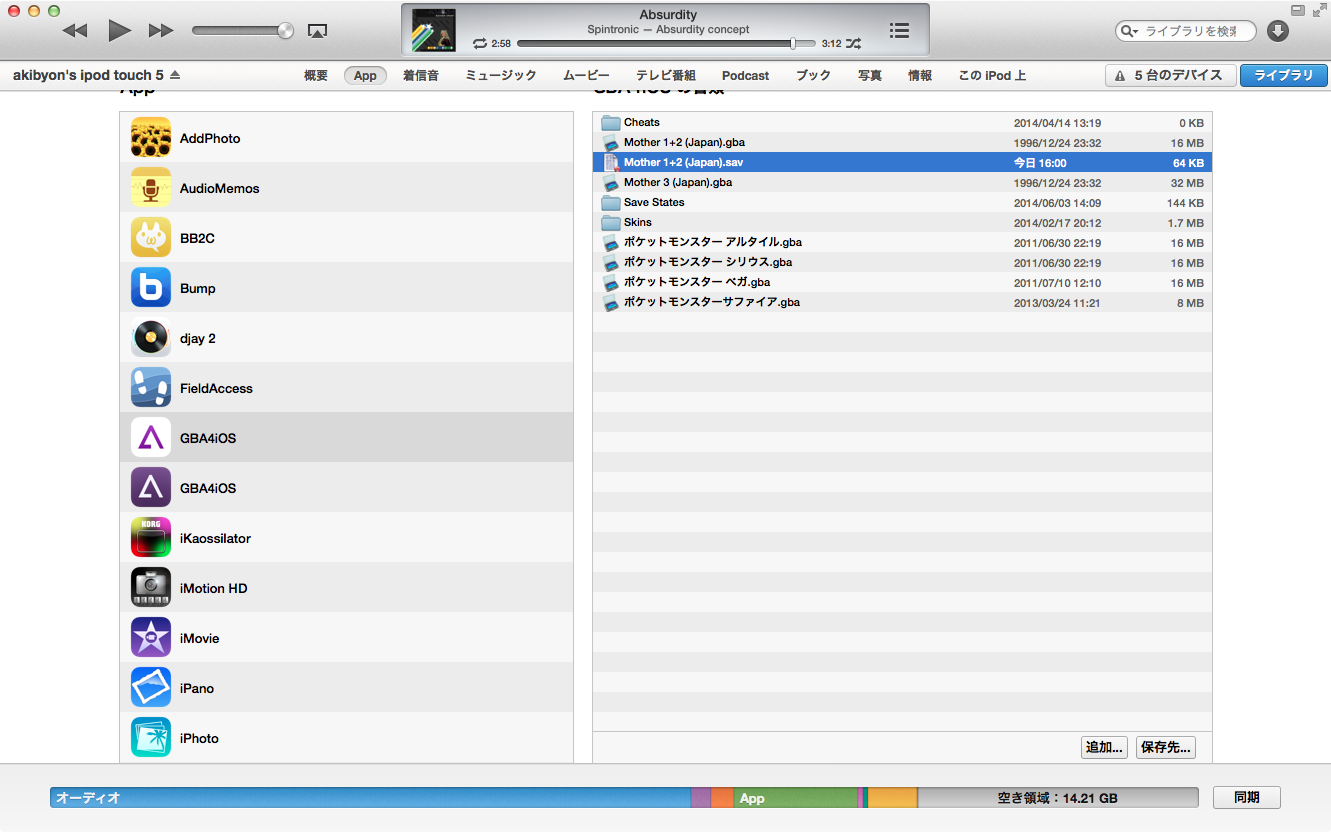Click the Absurdity album artwork thumbnail
The image size is (1331, 832).
(434, 31)
